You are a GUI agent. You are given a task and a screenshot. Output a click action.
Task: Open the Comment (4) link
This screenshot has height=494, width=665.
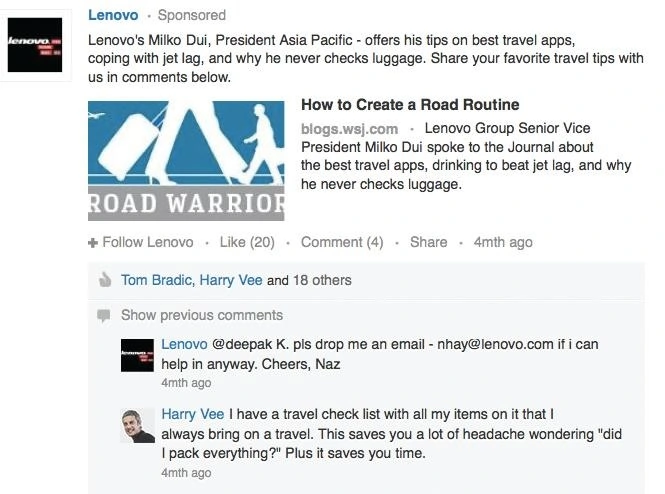pos(342,242)
